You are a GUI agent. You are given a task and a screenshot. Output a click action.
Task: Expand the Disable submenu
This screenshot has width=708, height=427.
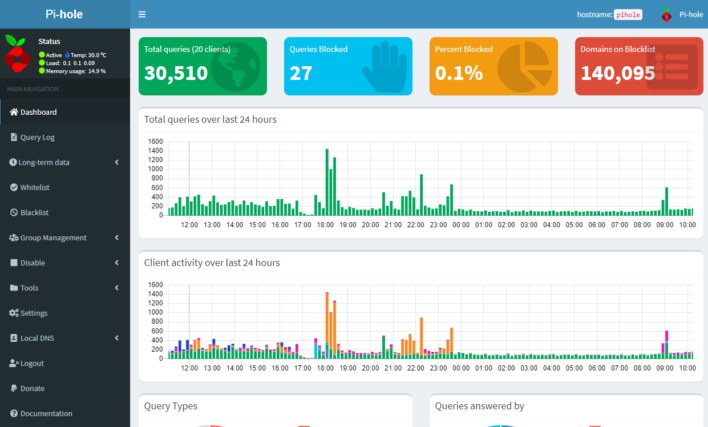64,263
